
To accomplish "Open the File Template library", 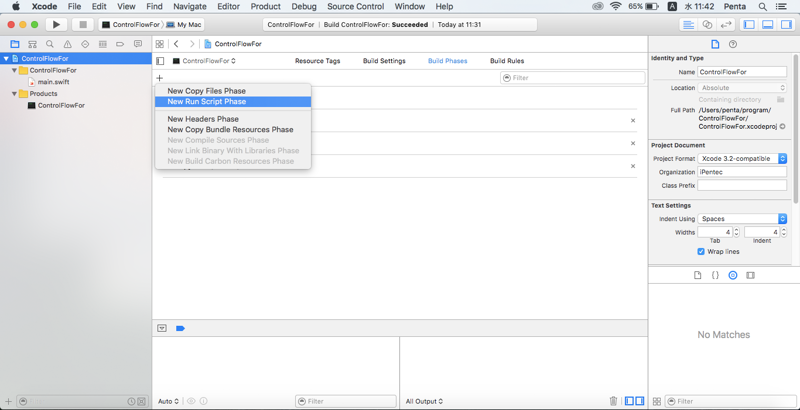I will (x=697, y=275).
